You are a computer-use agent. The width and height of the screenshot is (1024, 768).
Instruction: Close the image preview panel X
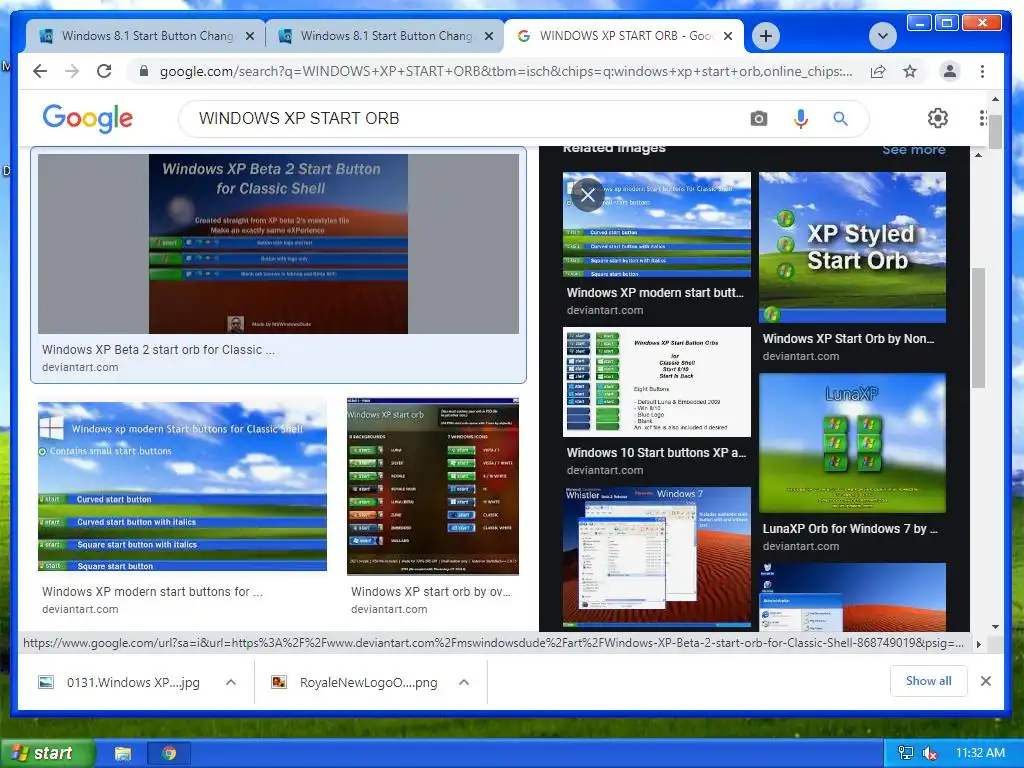point(588,195)
